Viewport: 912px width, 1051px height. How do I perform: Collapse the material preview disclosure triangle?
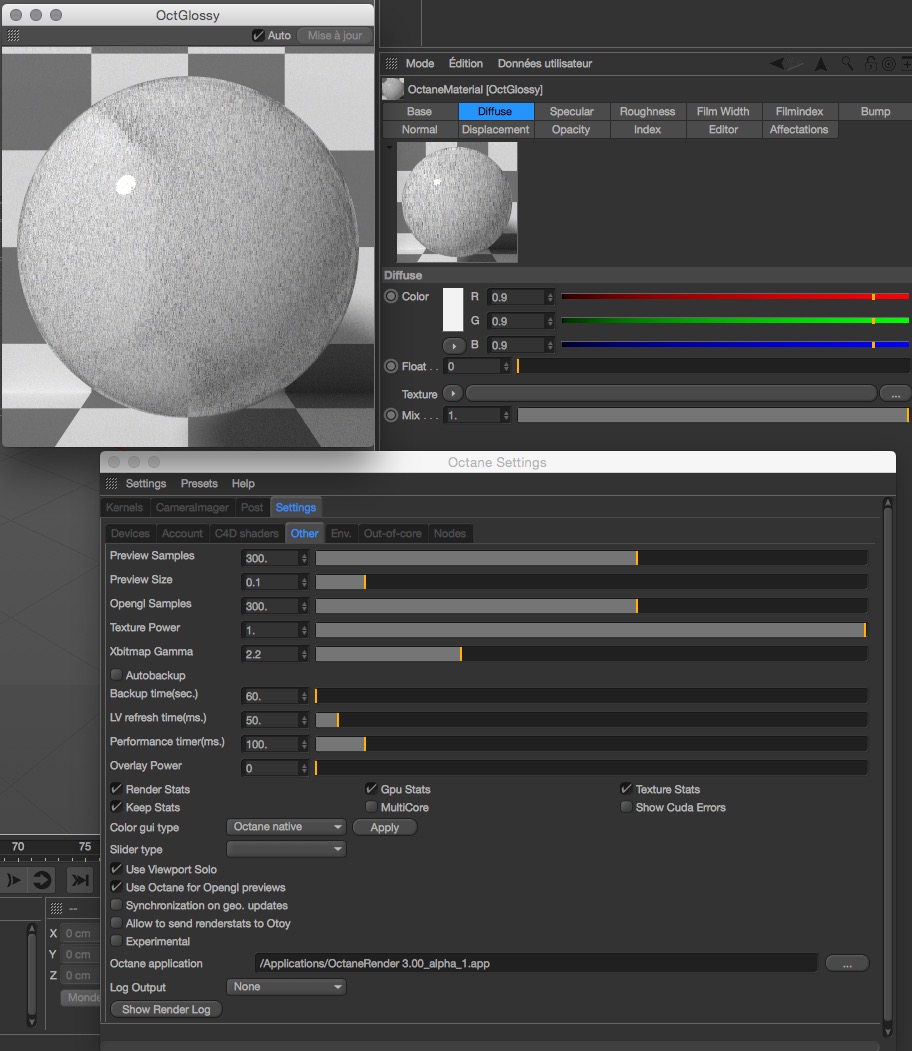pyautogui.click(x=389, y=147)
